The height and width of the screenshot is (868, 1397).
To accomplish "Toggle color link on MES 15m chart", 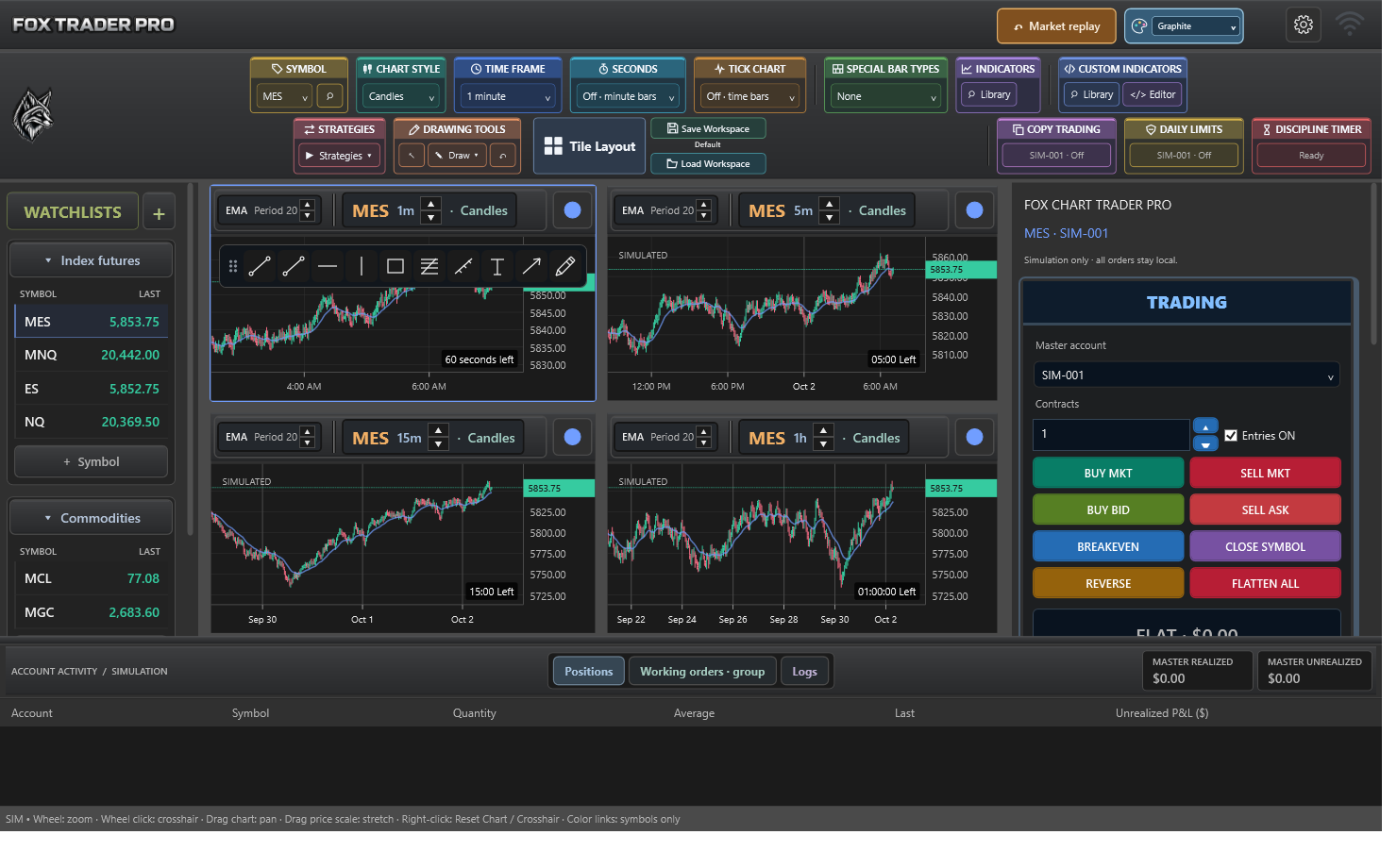I will 572,437.
